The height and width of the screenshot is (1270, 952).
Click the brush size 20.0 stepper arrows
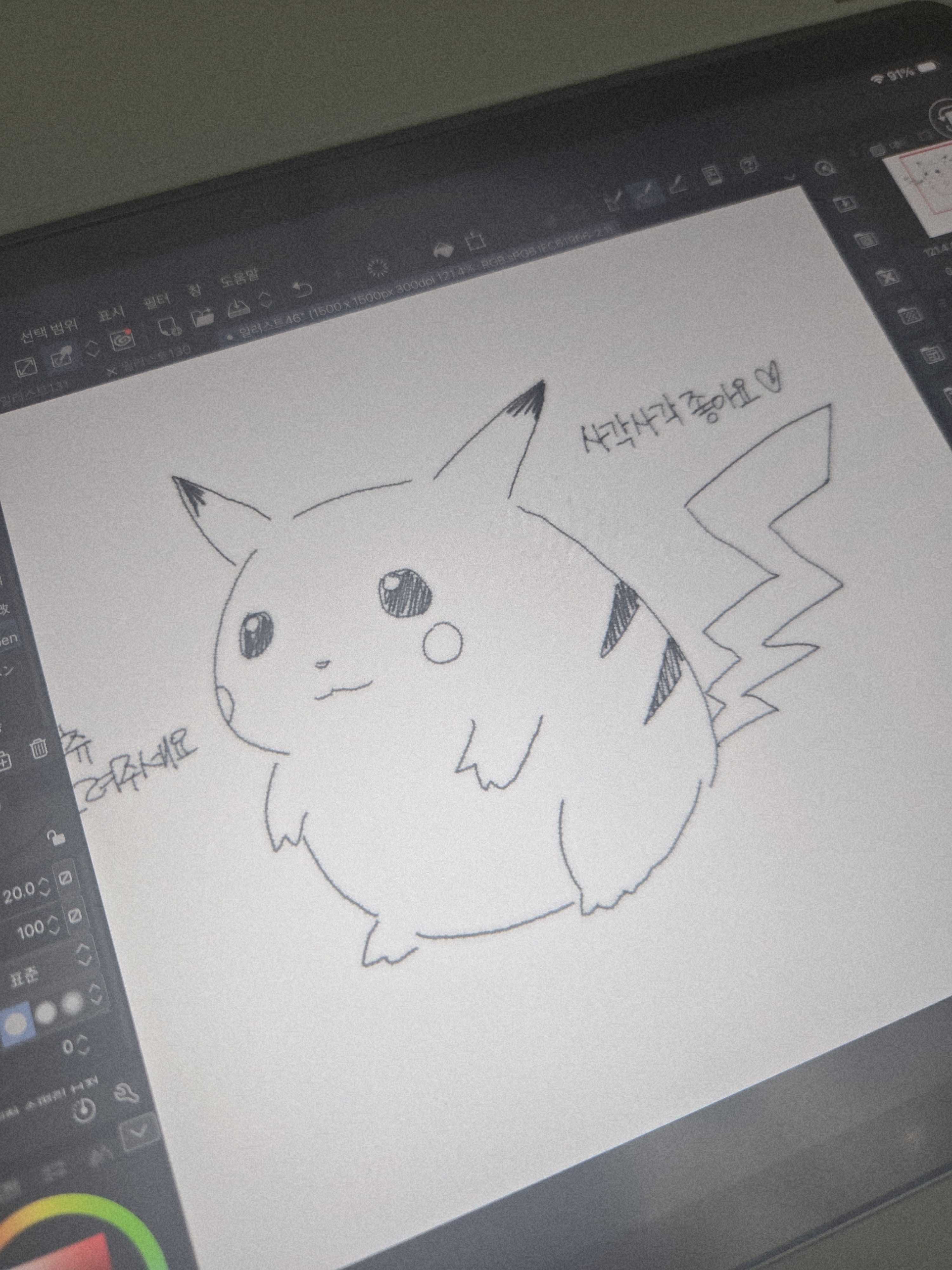[x=44, y=888]
